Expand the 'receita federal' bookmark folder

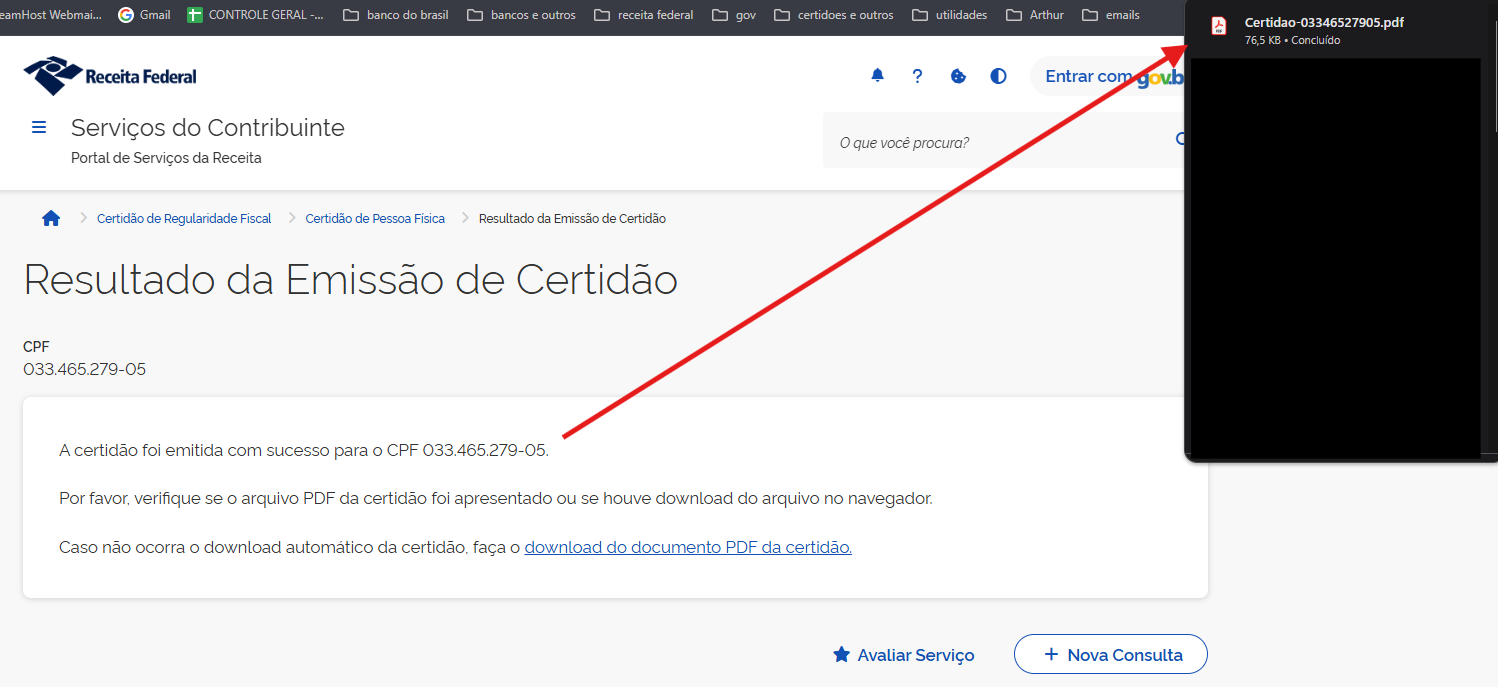643,15
